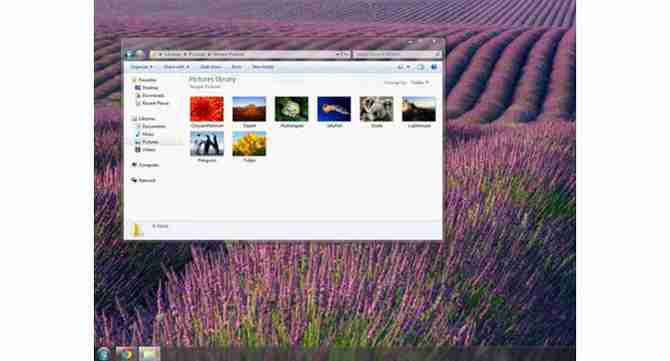Click the Recent Places icon in sidebar
Viewport: 670px width, 361px height.
click(x=138, y=103)
